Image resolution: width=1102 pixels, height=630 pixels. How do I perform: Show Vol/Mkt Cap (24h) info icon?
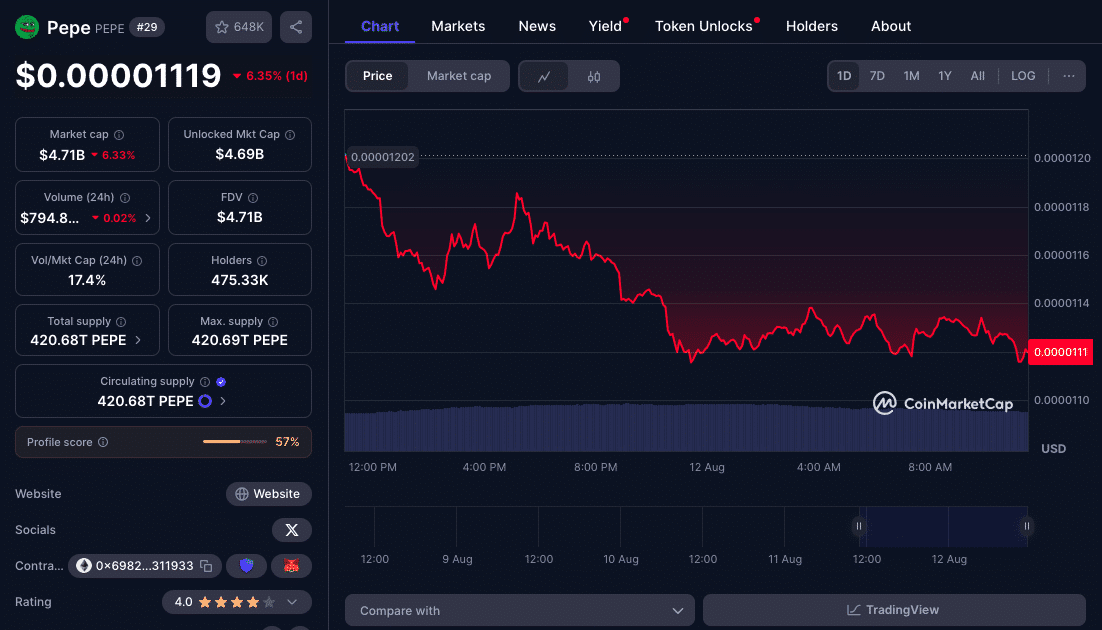pyautogui.click(x=137, y=261)
